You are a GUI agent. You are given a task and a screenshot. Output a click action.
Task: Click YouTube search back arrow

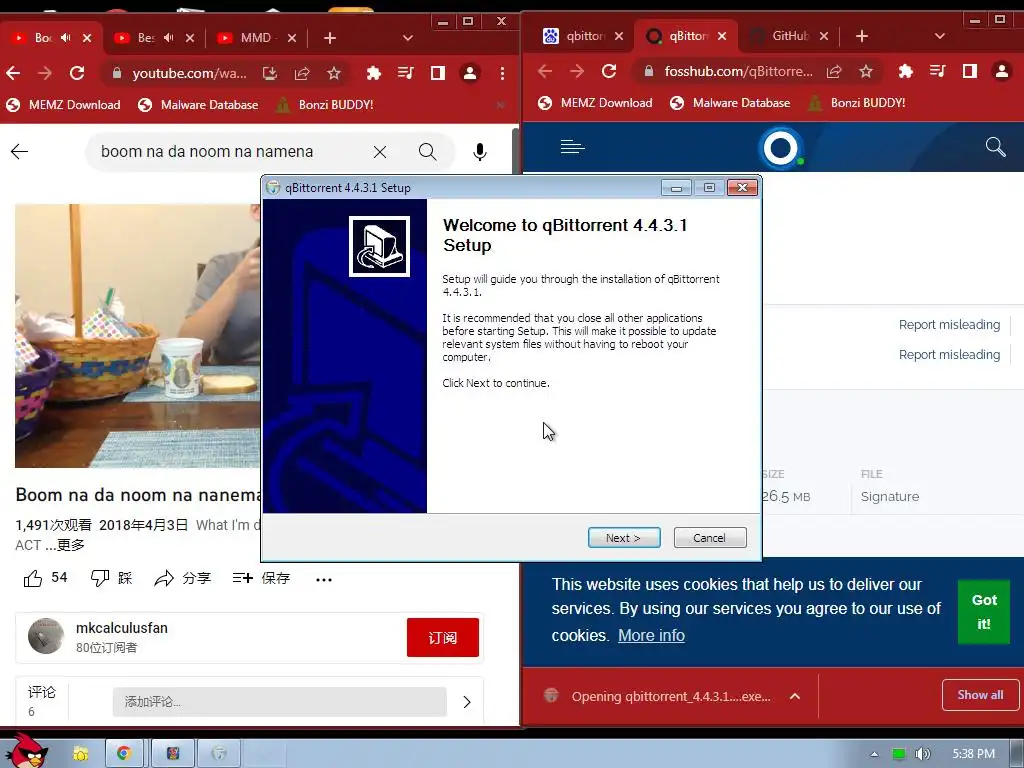[x=20, y=152]
